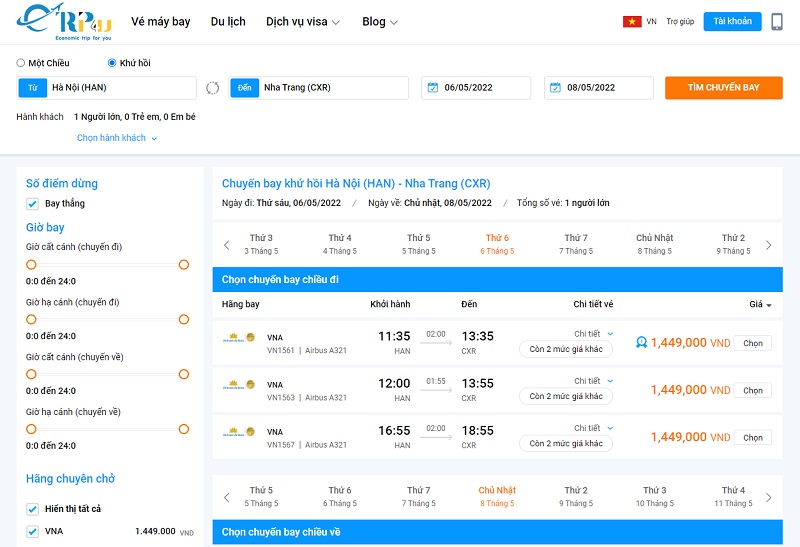Go to next dates in return date strip

768,497
